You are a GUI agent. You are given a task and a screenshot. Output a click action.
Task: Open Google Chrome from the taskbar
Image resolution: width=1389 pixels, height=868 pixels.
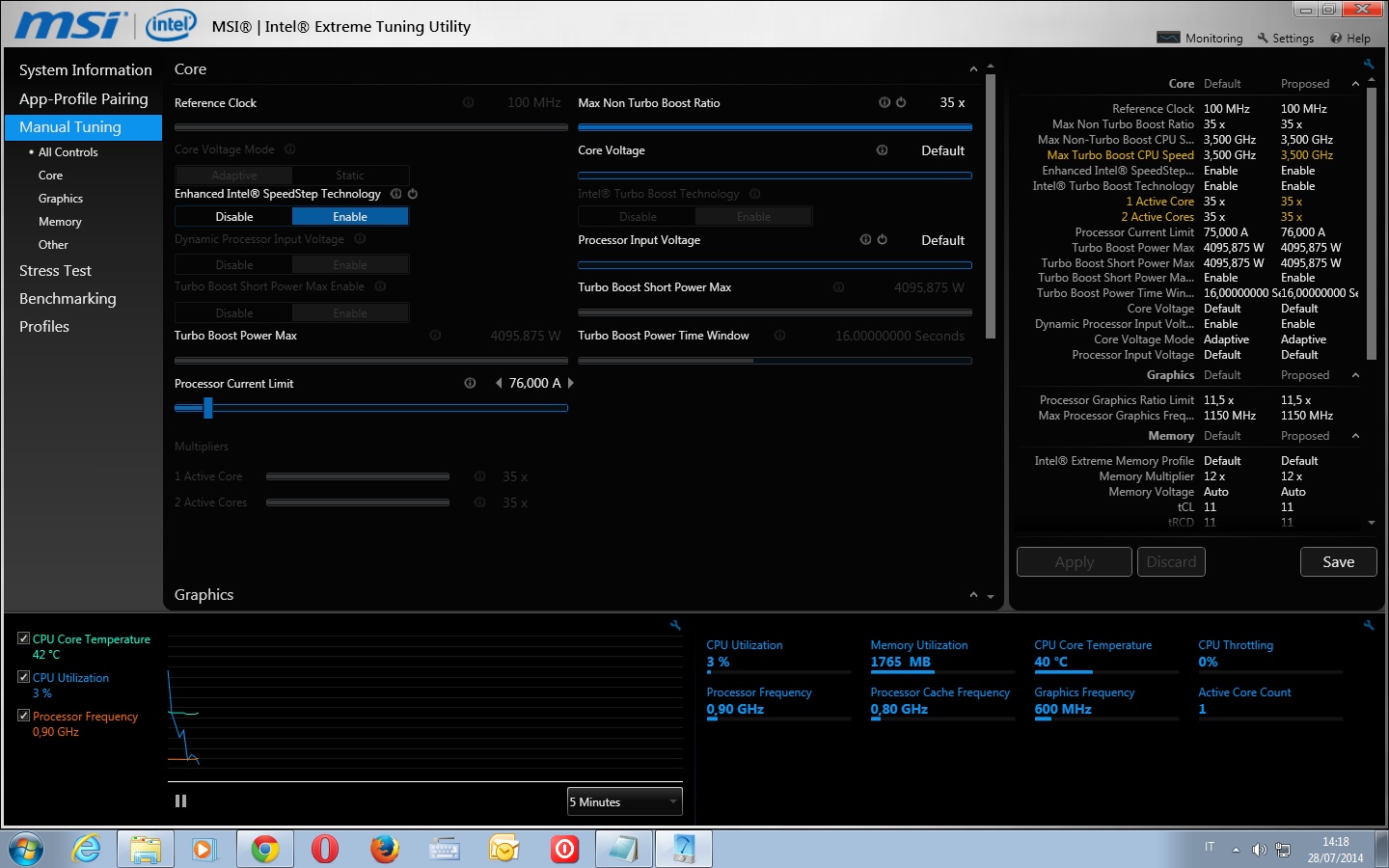click(x=265, y=849)
